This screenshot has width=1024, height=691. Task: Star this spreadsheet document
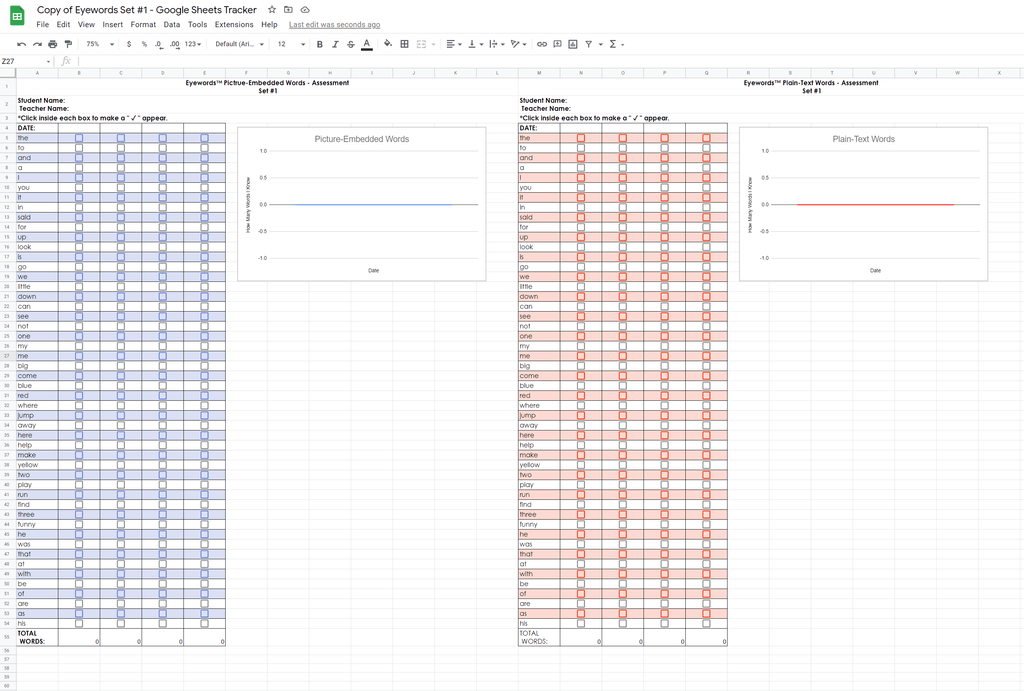coord(272,10)
